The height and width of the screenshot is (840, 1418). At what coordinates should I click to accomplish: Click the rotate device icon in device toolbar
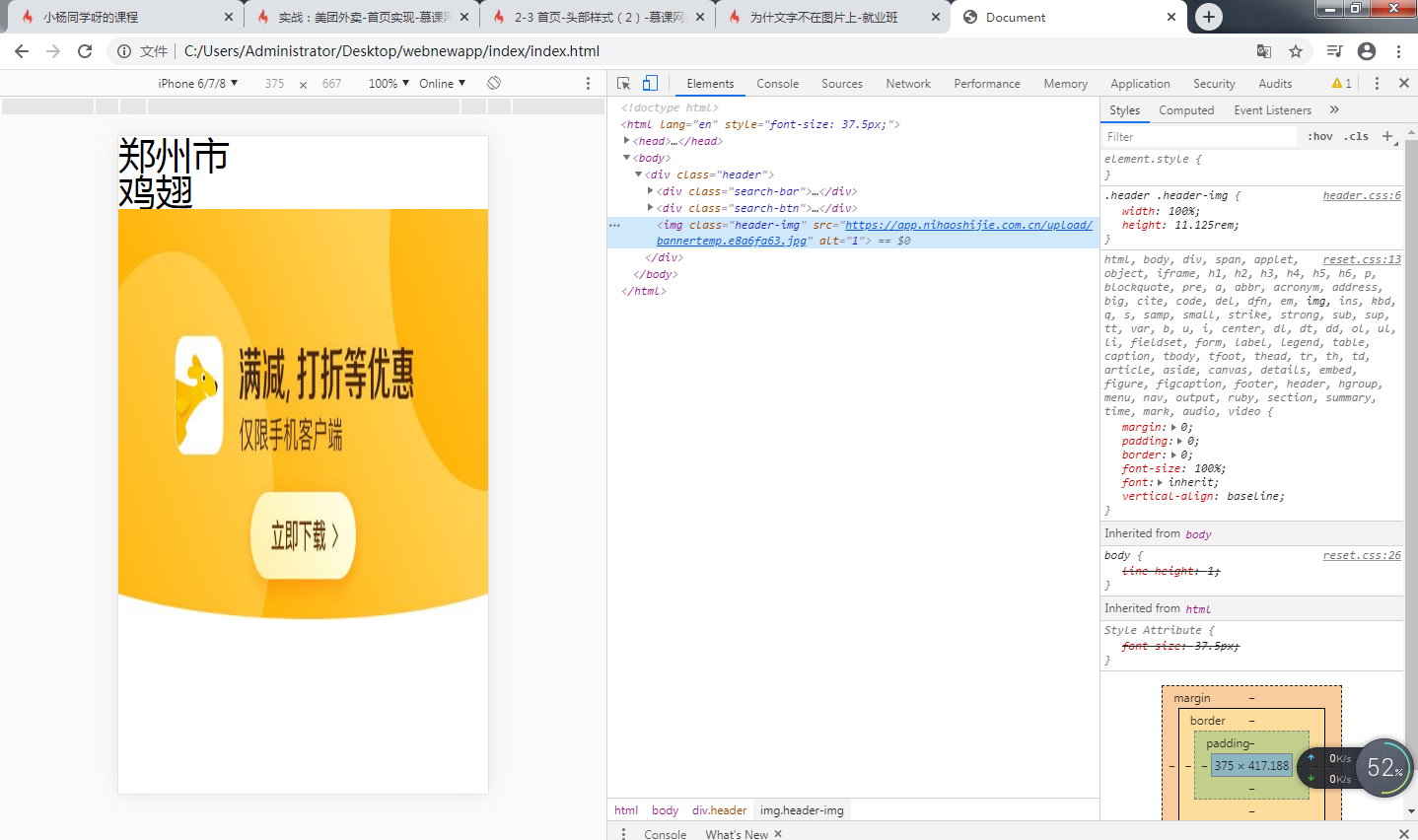(494, 83)
